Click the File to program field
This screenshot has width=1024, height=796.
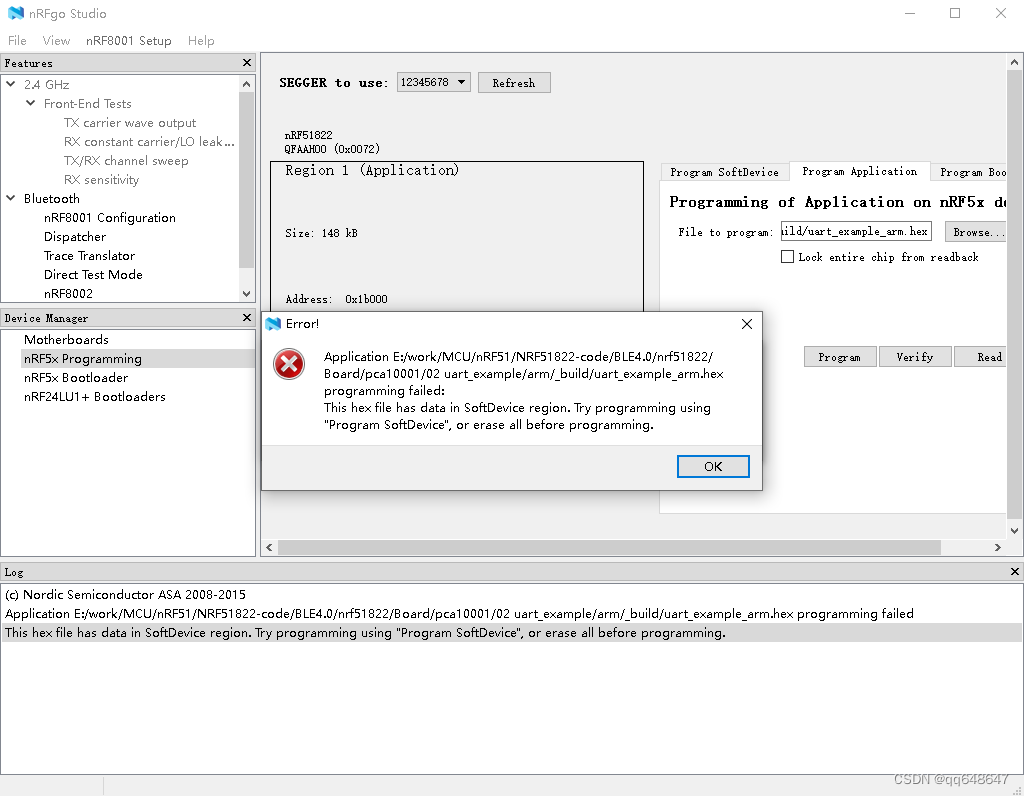(856, 231)
